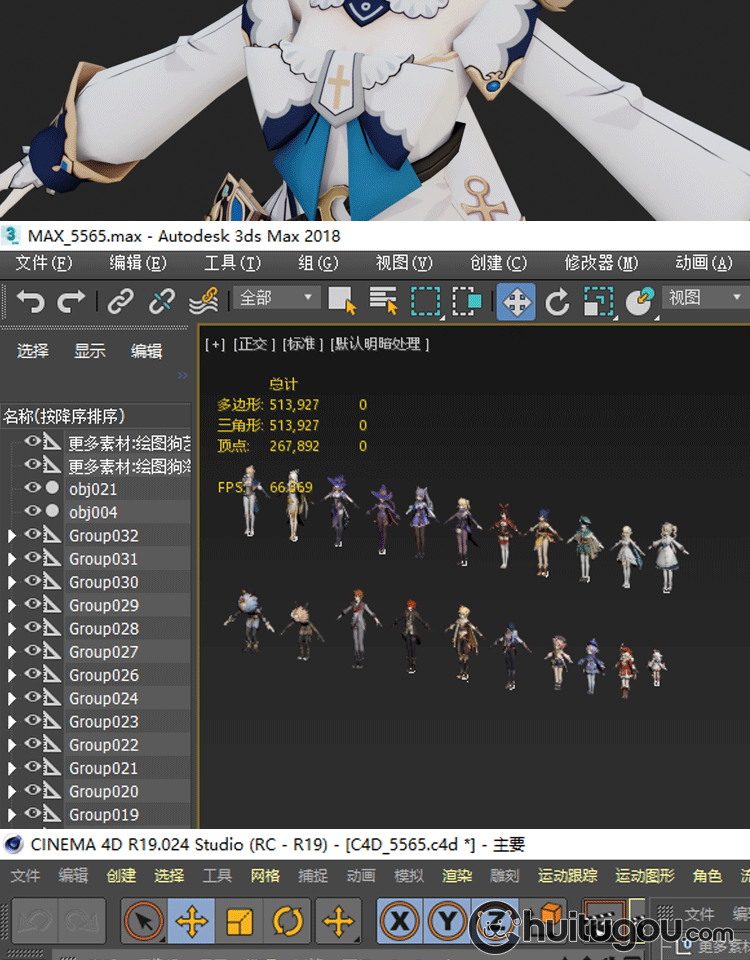Select the Link tool icon
This screenshot has width=750, height=960.
point(121,301)
